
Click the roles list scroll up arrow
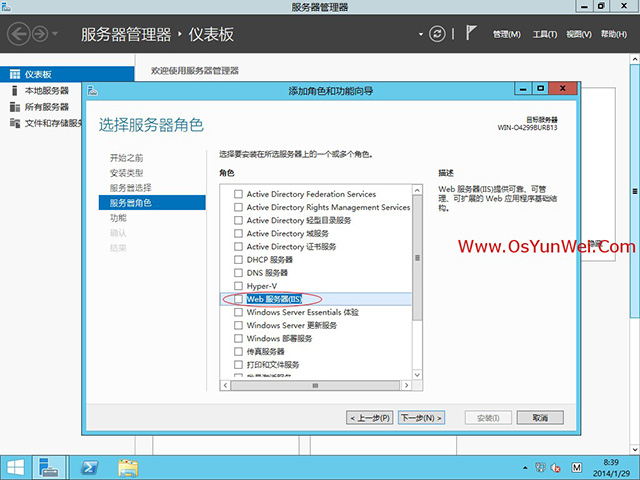pos(417,190)
